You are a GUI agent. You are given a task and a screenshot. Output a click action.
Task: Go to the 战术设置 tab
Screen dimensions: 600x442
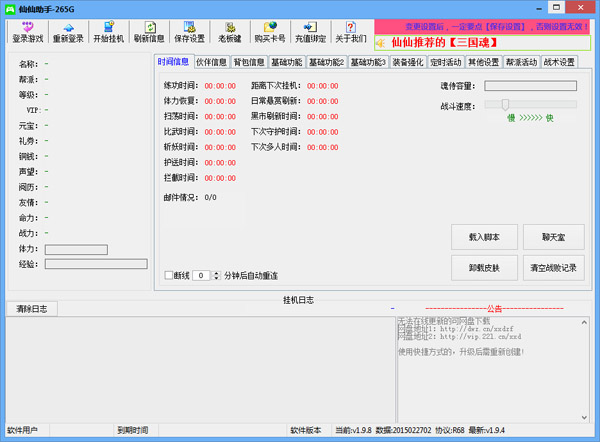coord(560,62)
